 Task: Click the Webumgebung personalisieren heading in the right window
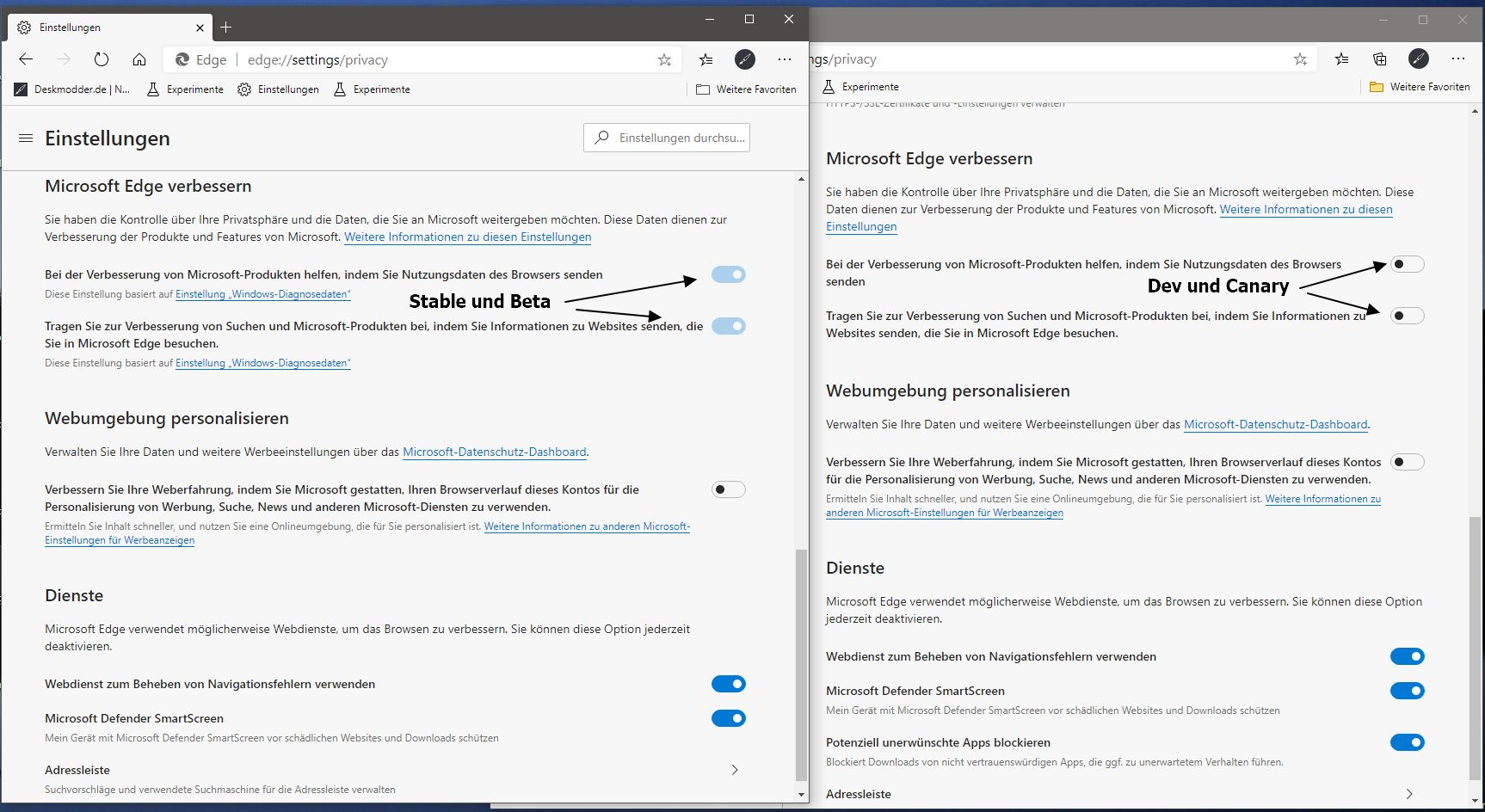(x=948, y=391)
